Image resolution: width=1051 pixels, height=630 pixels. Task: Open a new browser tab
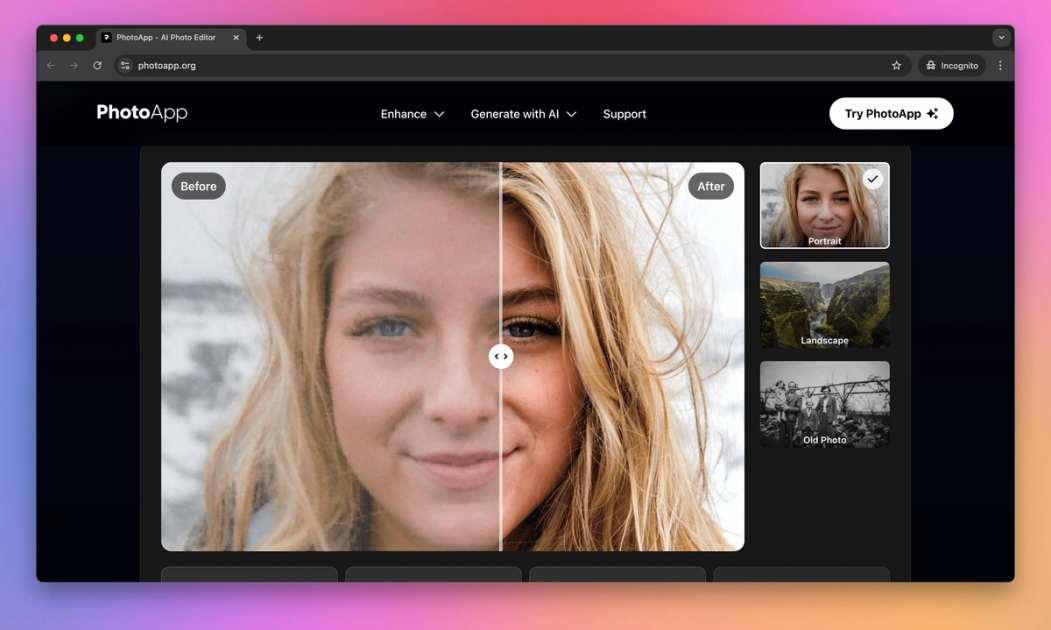coord(259,37)
